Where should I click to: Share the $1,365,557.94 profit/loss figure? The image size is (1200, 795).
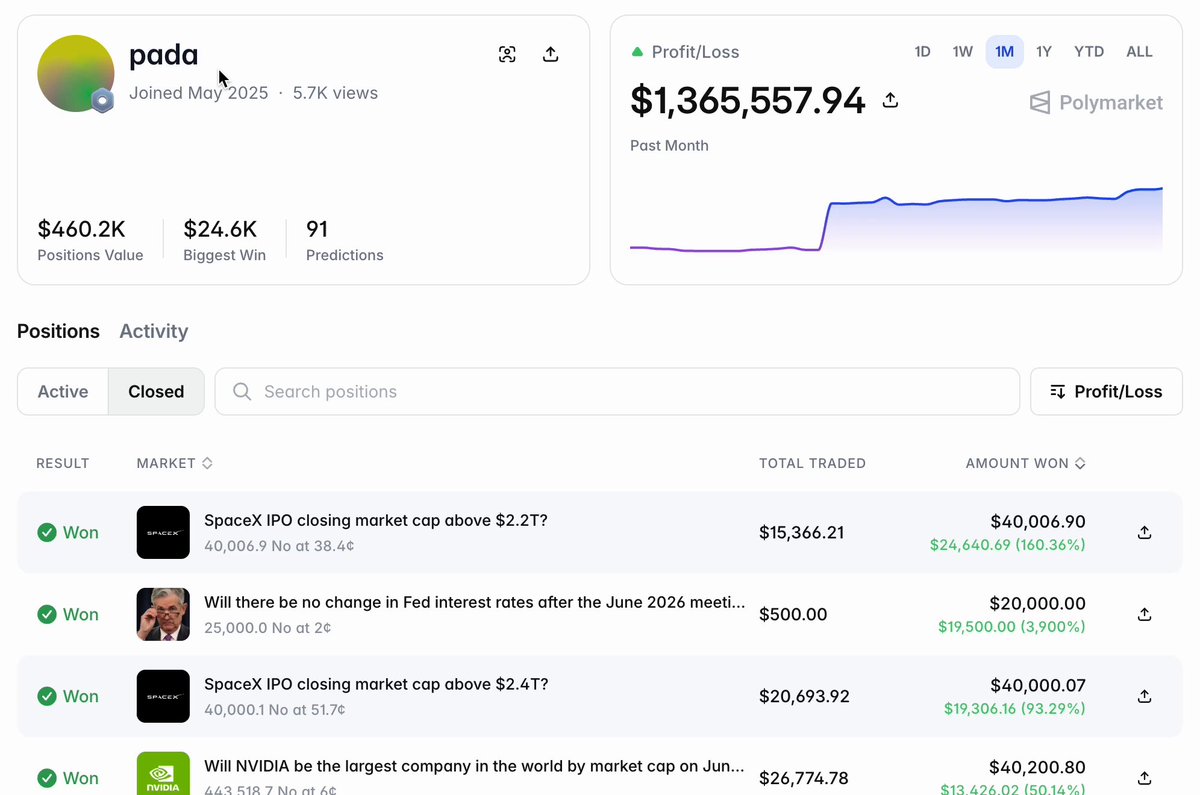(890, 100)
